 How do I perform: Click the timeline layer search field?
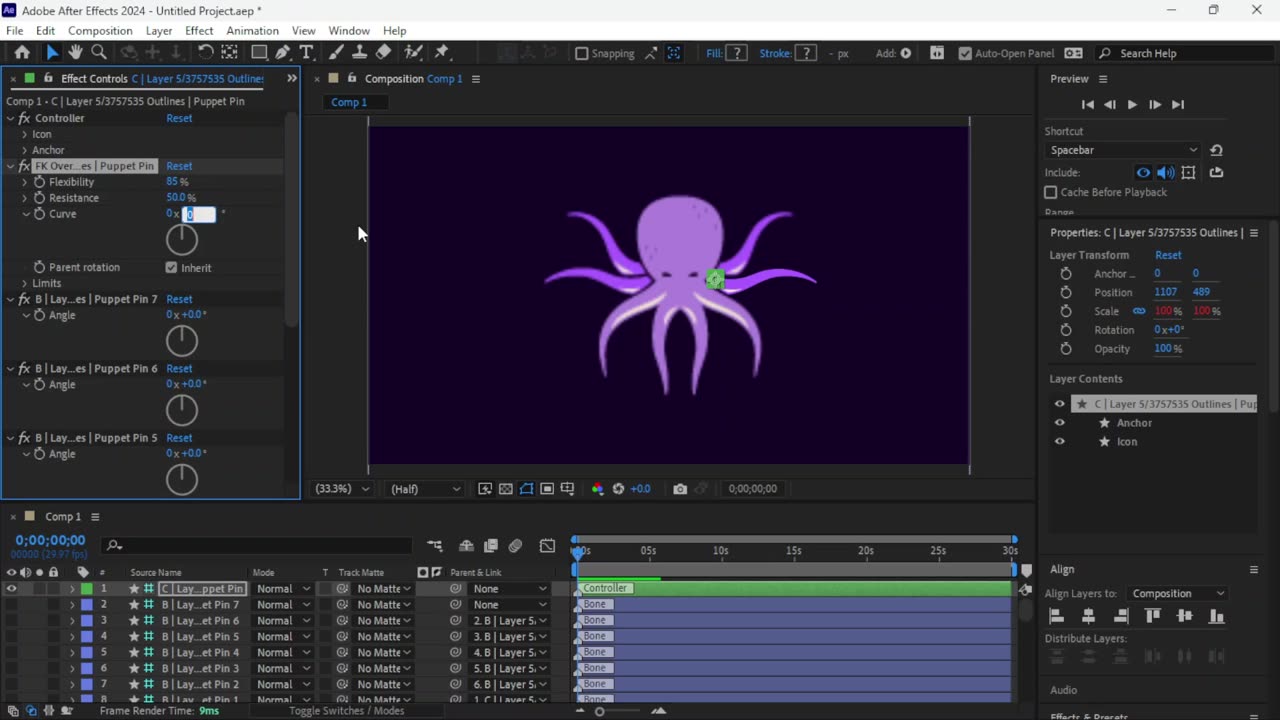[258, 545]
